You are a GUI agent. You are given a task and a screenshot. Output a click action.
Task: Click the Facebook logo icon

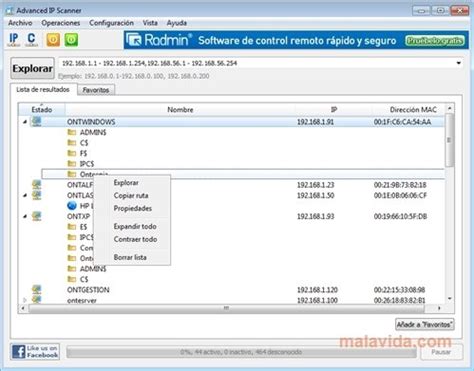coord(19,352)
